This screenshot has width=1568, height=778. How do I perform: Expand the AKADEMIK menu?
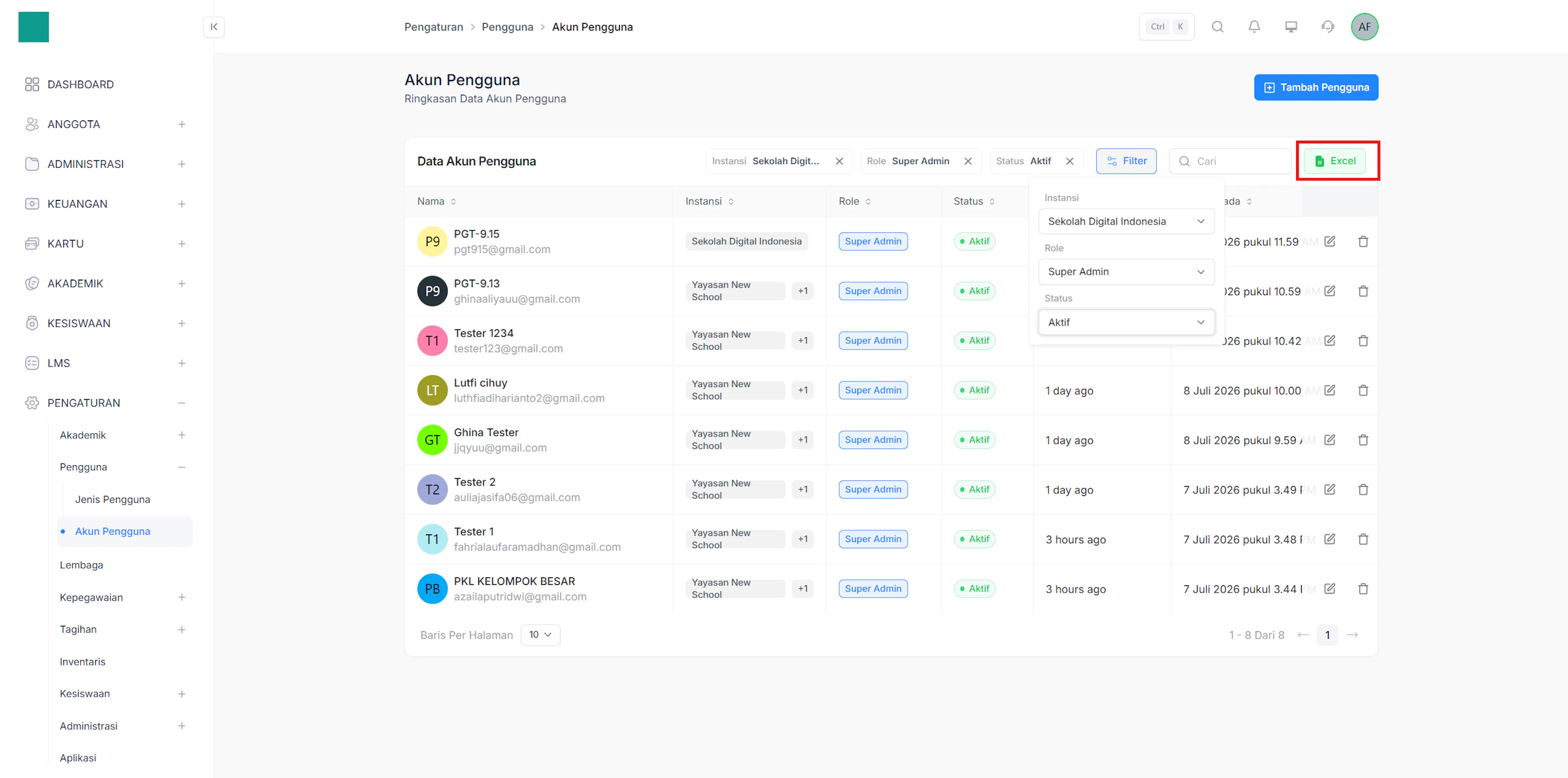tap(181, 283)
